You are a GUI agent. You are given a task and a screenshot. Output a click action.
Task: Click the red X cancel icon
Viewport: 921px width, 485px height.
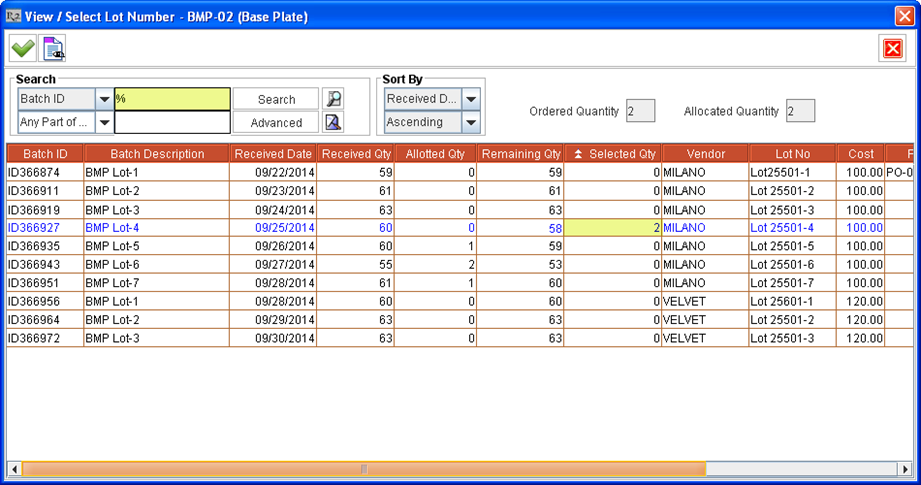[892, 48]
